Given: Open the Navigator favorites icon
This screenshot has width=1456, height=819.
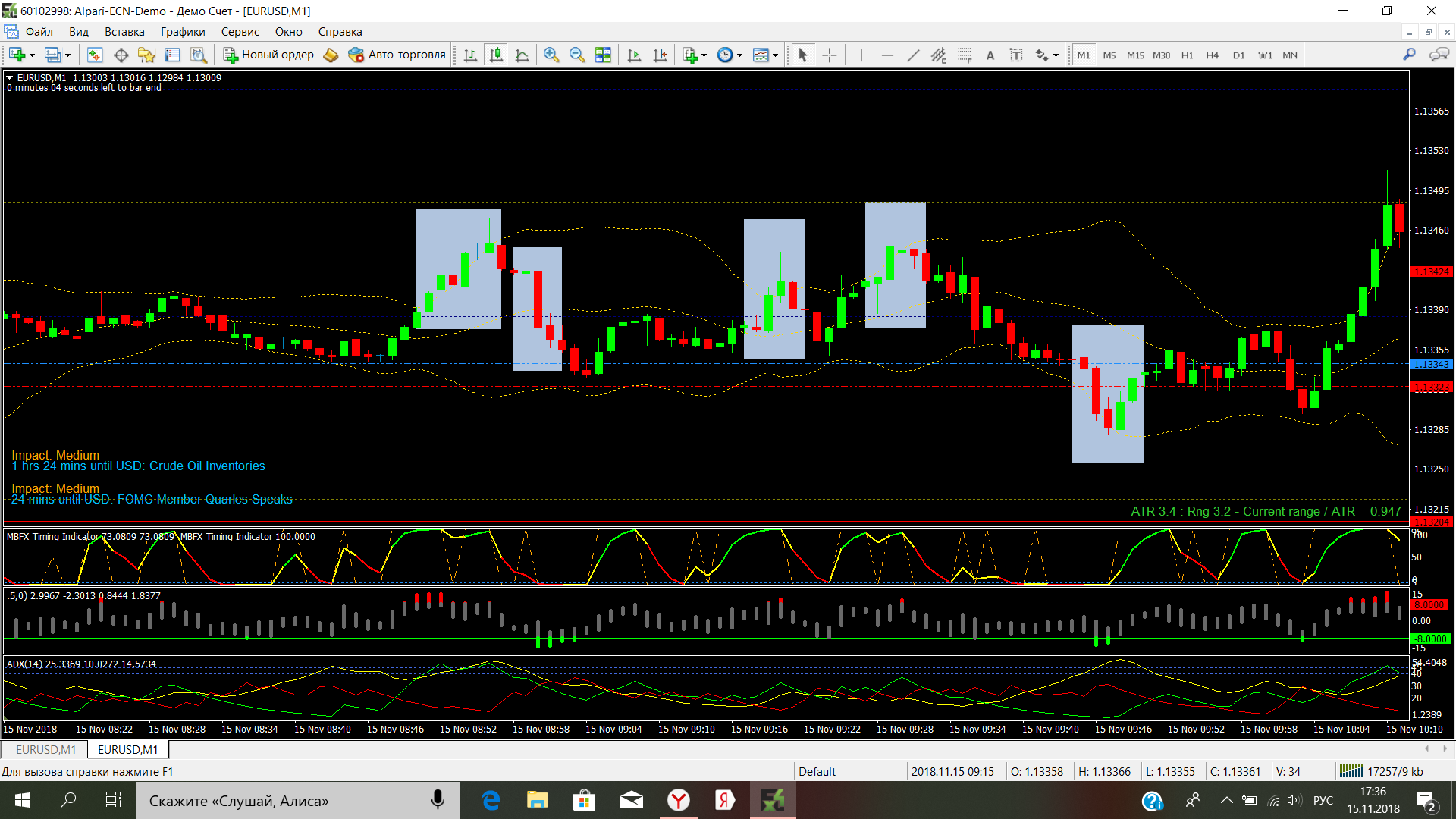Looking at the screenshot, I should coord(146,55).
